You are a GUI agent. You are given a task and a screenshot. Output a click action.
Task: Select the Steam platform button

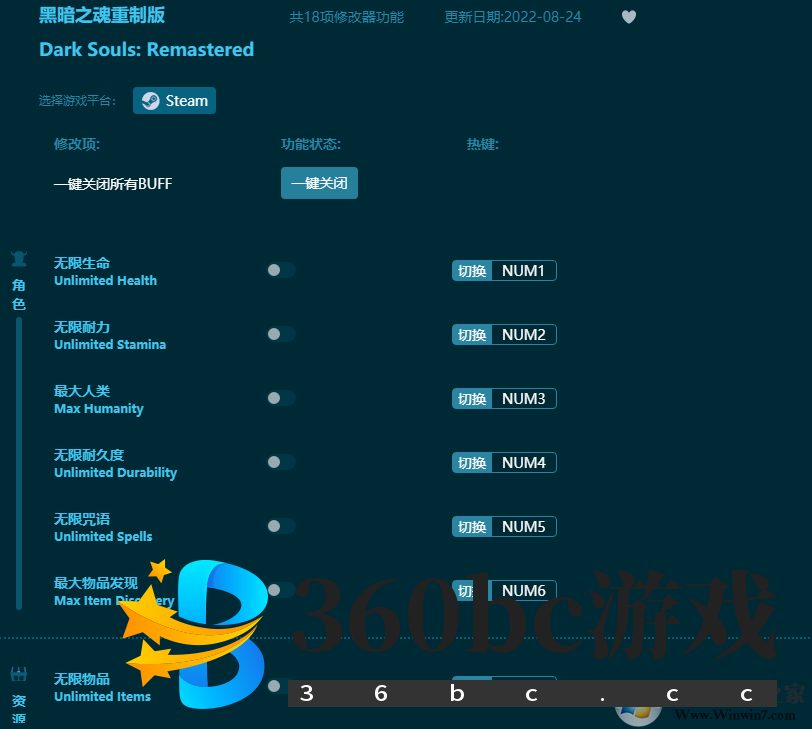pyautogui.click(x=174, y=100)
